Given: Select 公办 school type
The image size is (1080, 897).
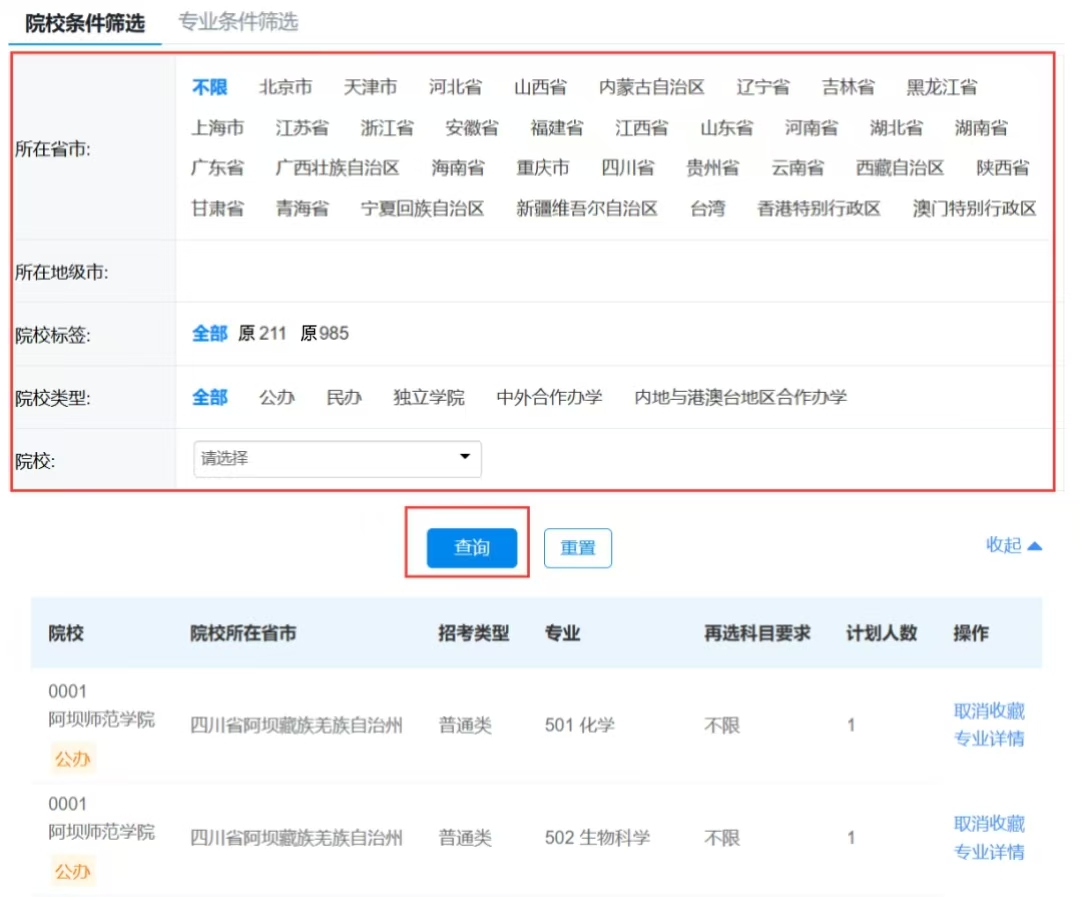Looking at the screenshot, I should coord(277,397).
